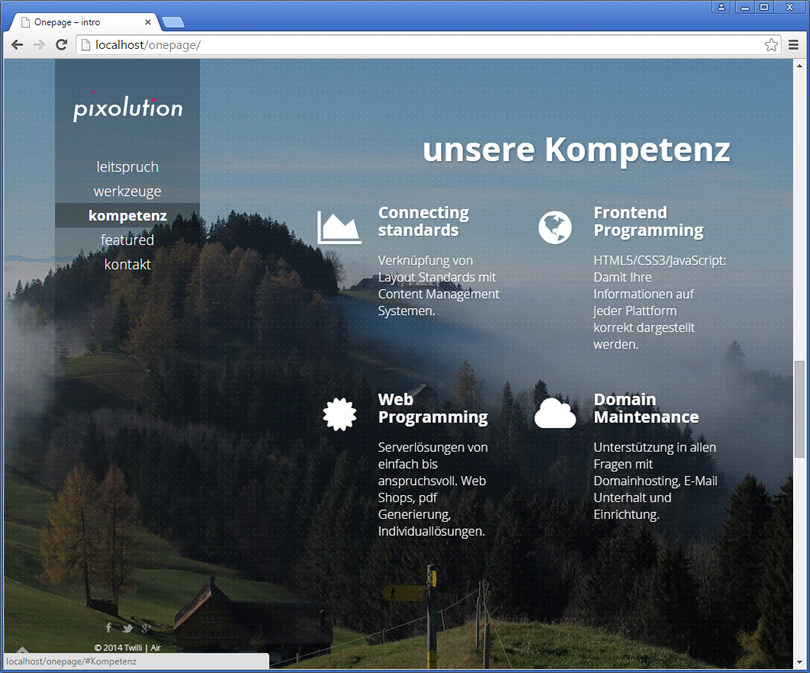Select werkzeuge in the sidebar navigation

point(127,191)
